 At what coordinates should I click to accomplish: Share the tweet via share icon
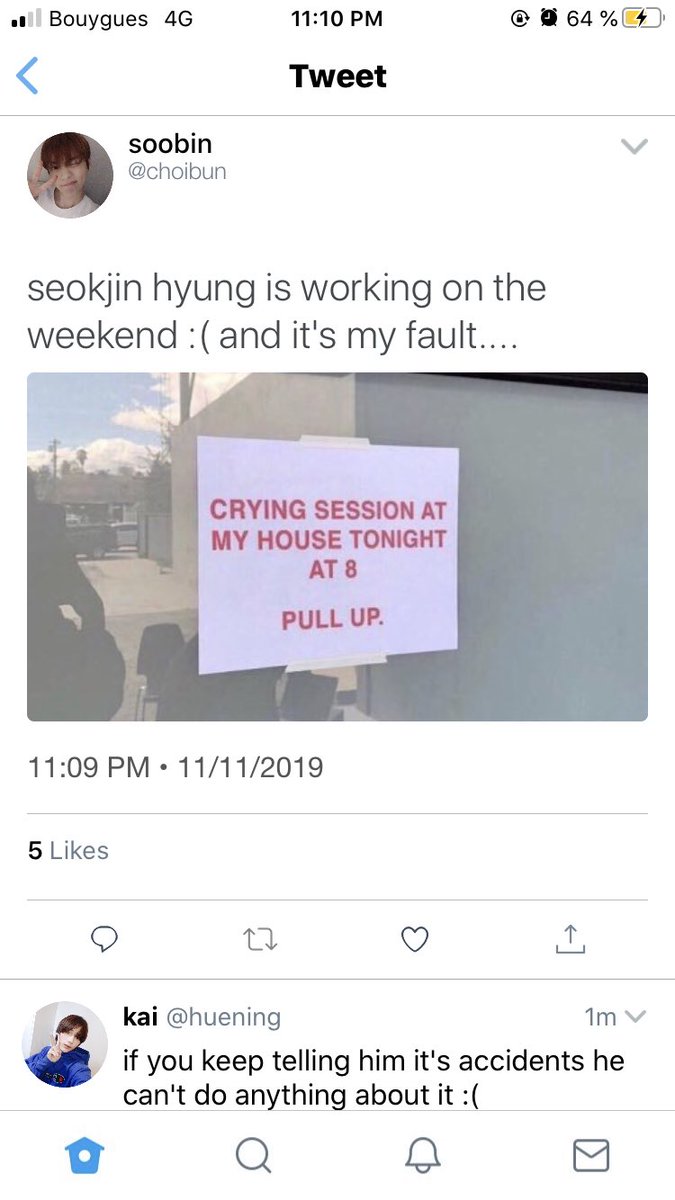point(569,938)
